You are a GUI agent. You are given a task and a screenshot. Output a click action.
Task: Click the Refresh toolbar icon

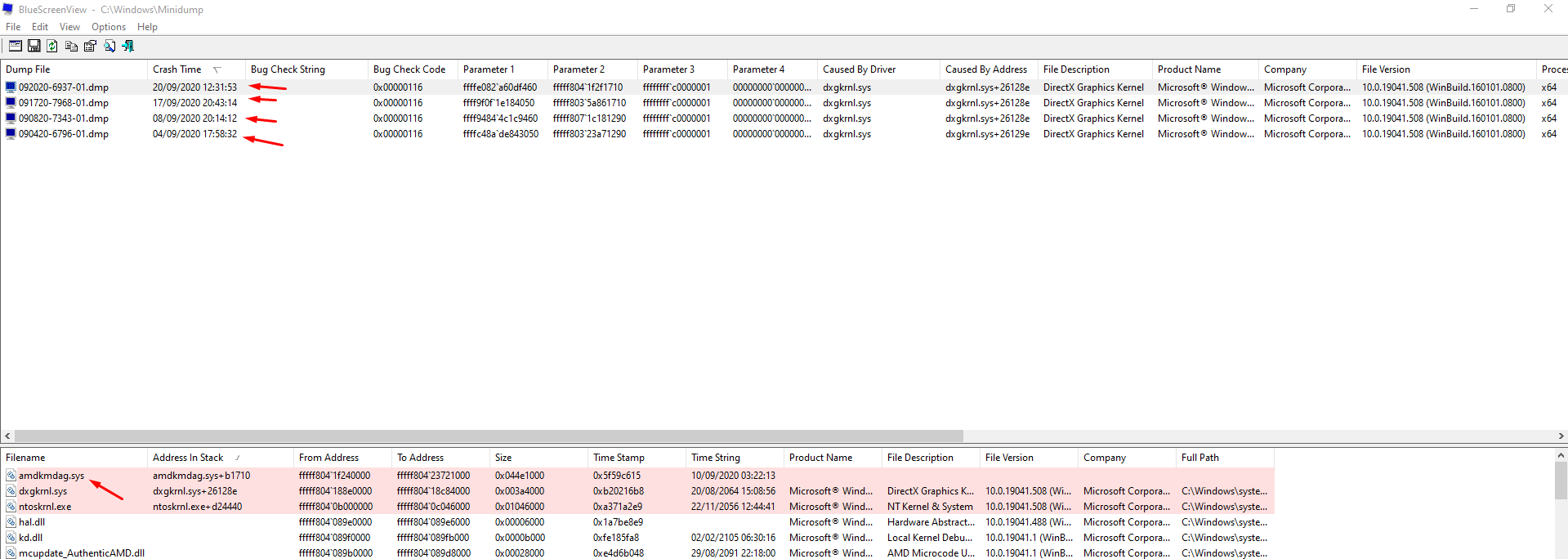pos(52,47)
